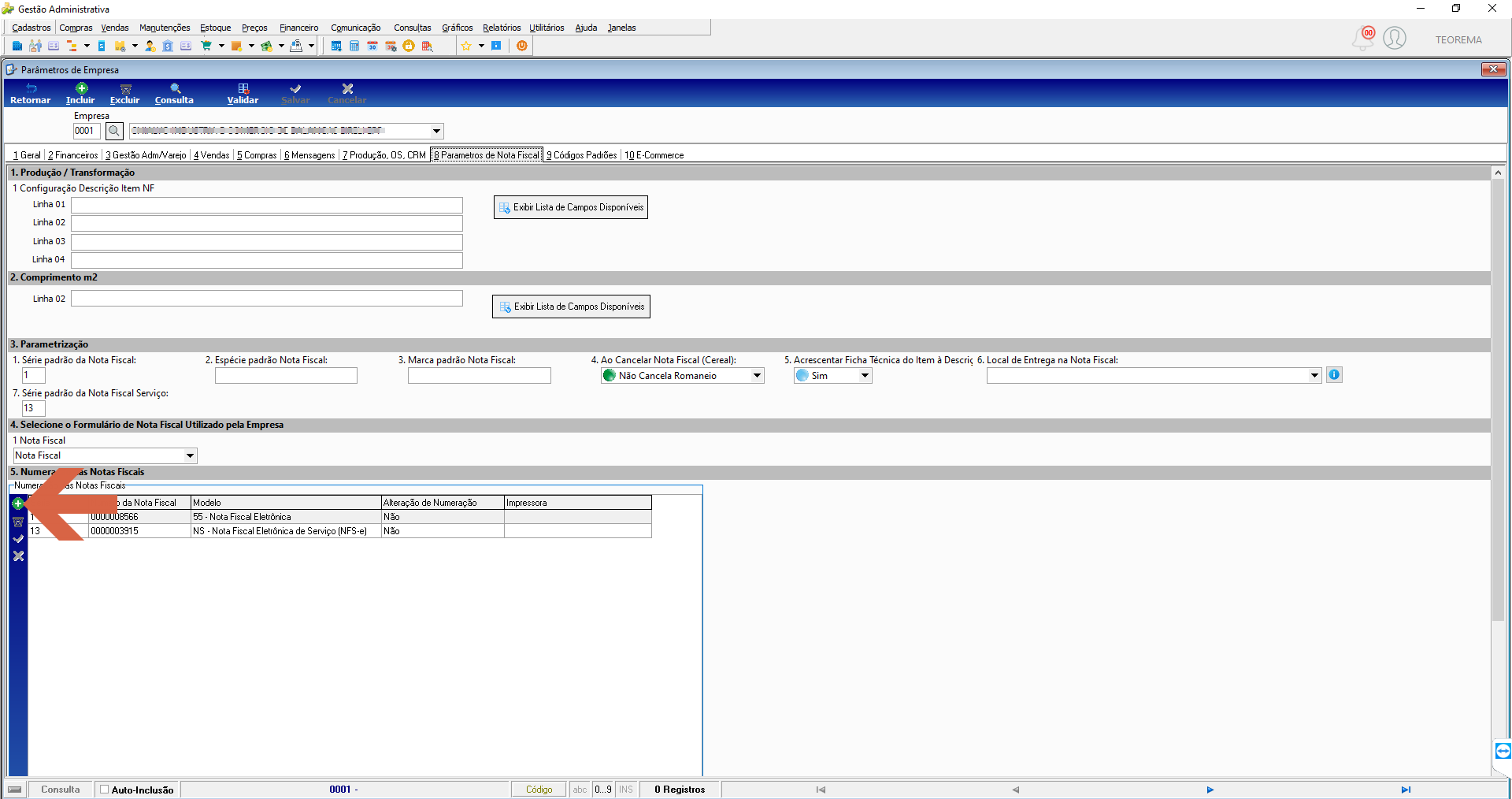Screen dimensions: 1512x799
Task: Click first Exibir Lista de Campos Disponíveis
Action: coord(571,207)
